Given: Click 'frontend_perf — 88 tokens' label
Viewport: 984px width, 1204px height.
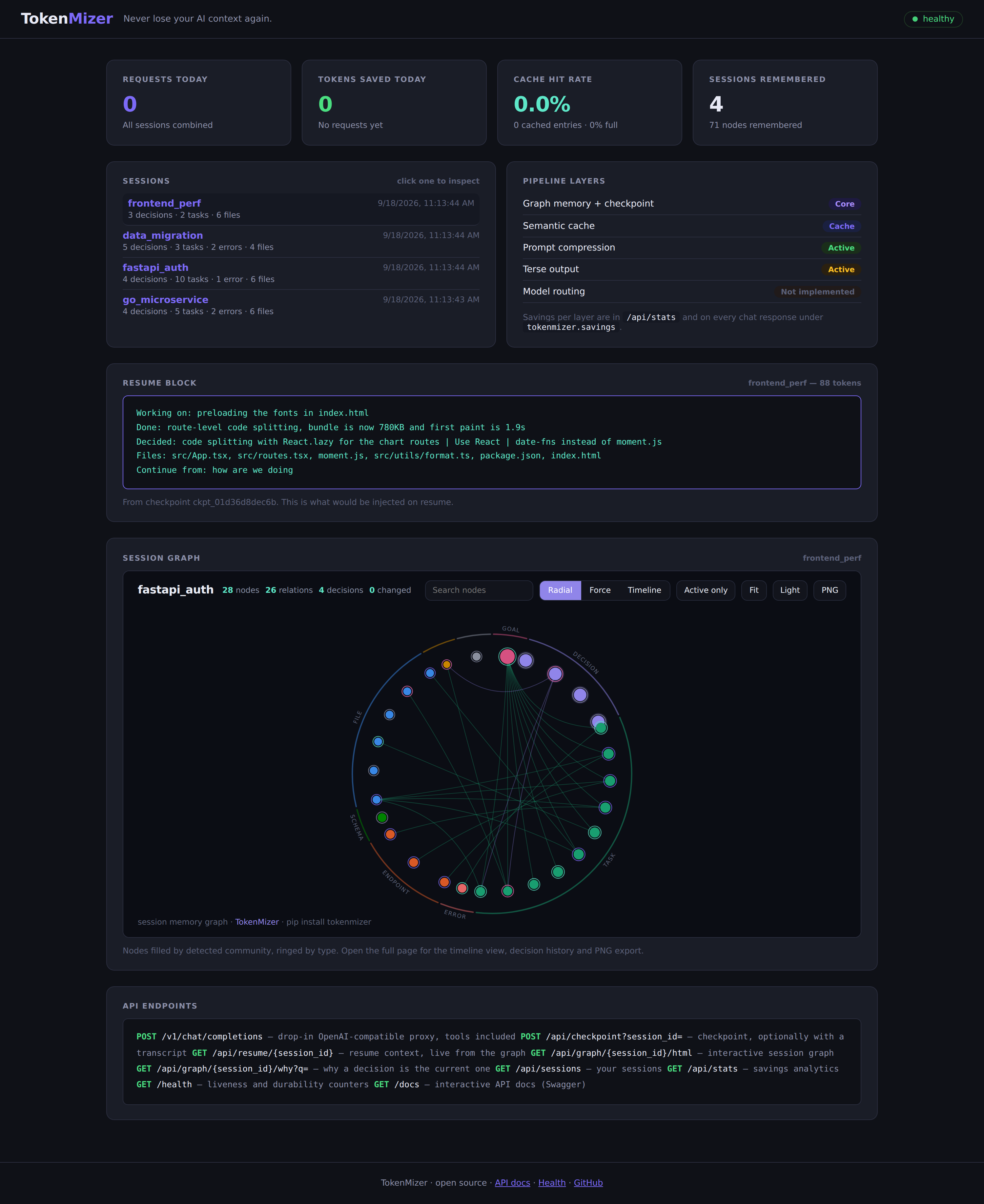Looking at the screenshot, I should pyautogui.click(x=804, y=383).
